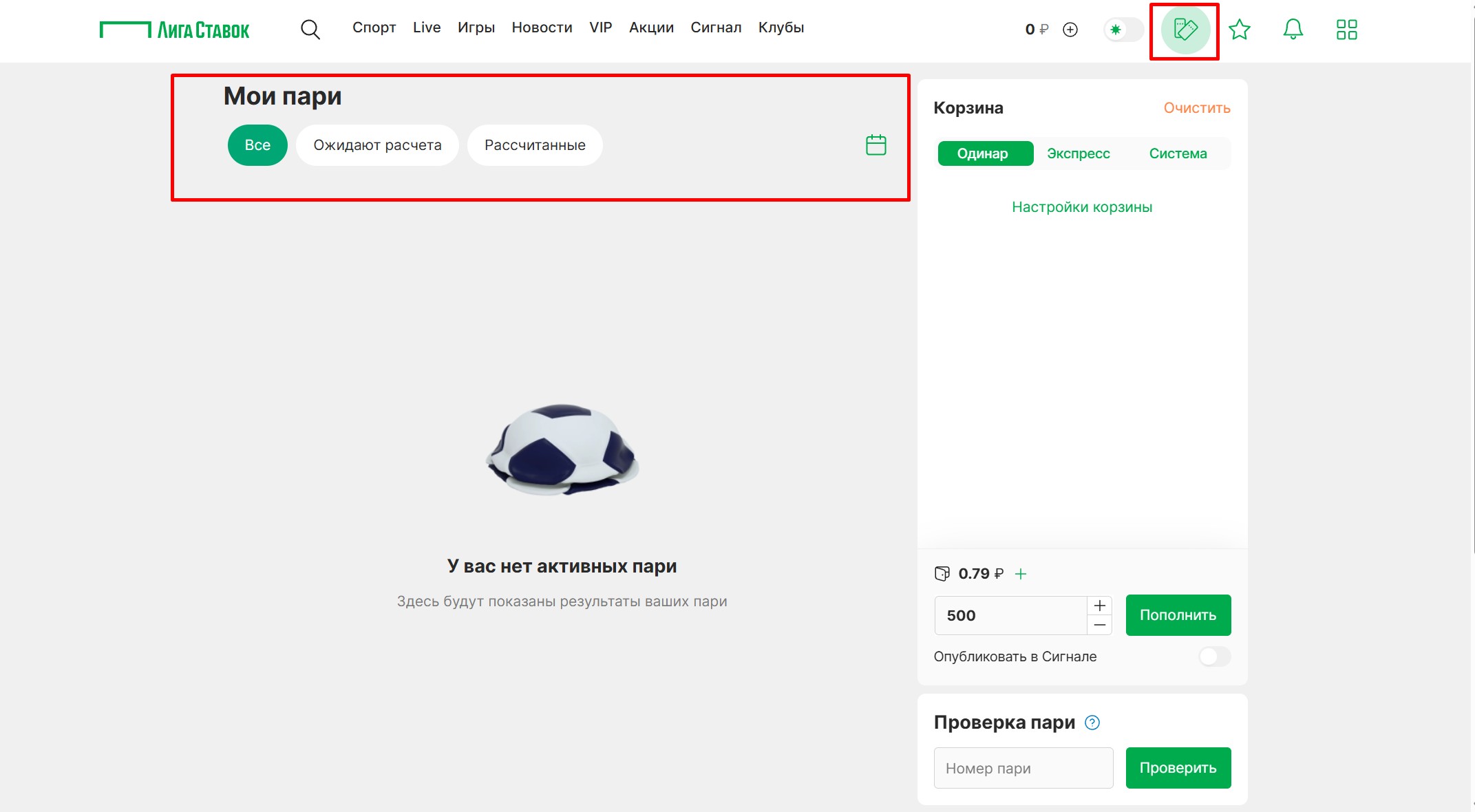
Task: Click 'Проверить' to check a bet
Action: [1178, 767]
